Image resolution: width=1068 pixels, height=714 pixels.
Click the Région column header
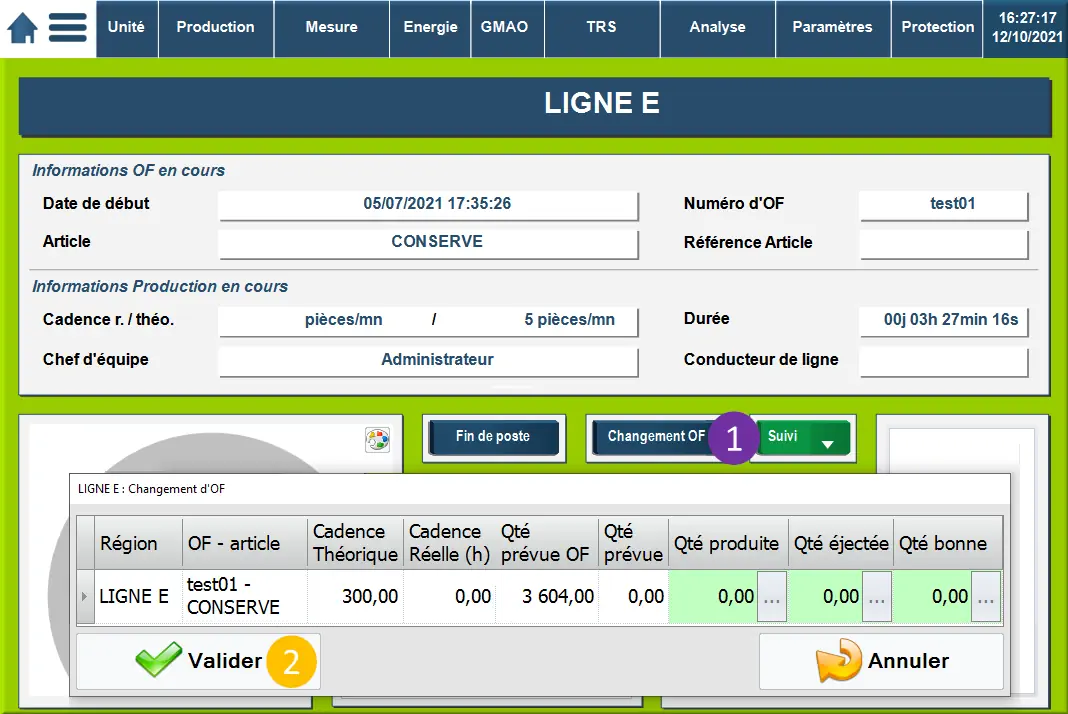(138, 543)
